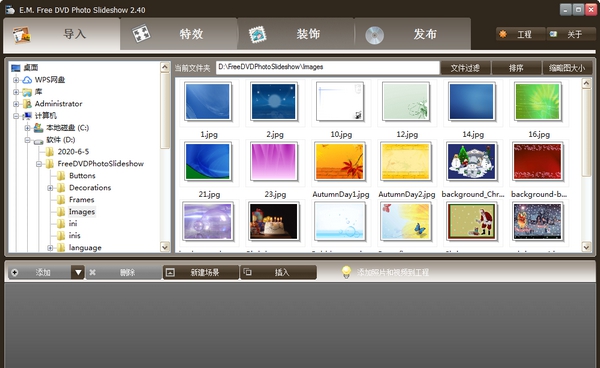
Task: Expand the 库 library node
Action: [16, 92]
